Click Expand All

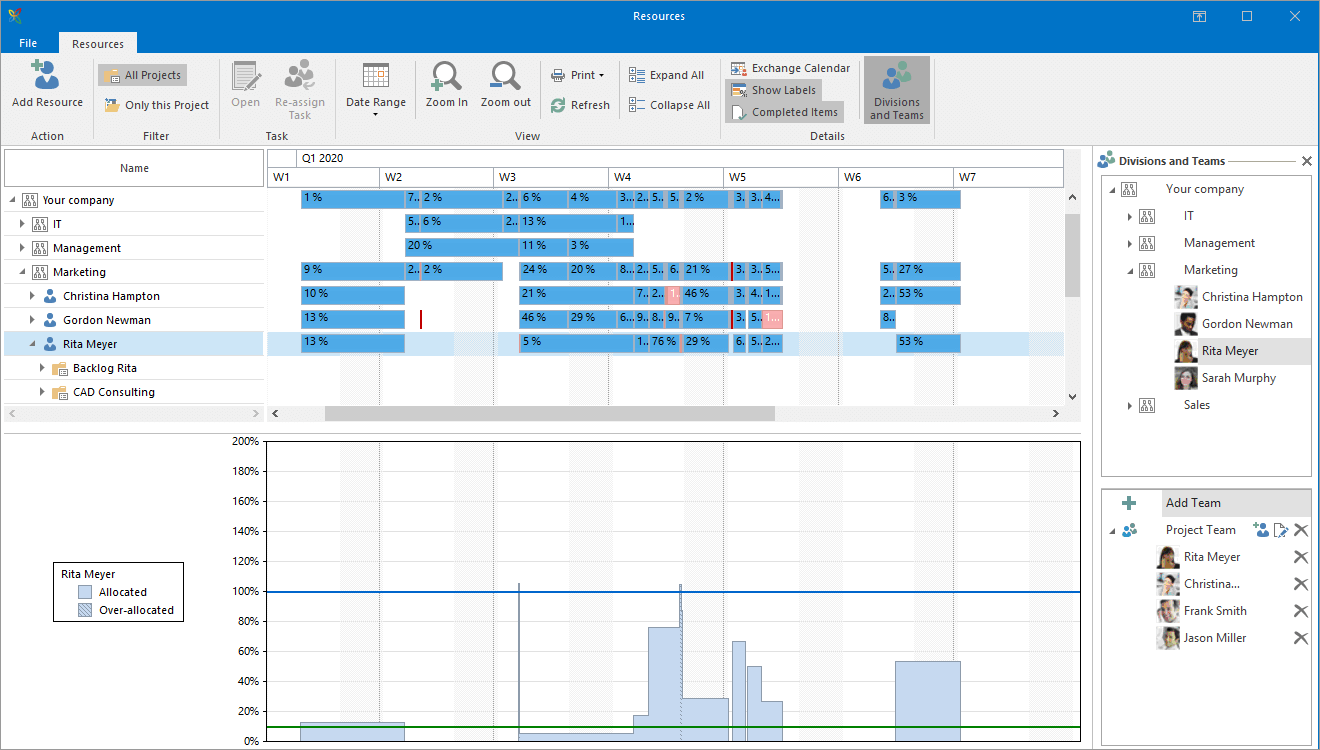666,75
